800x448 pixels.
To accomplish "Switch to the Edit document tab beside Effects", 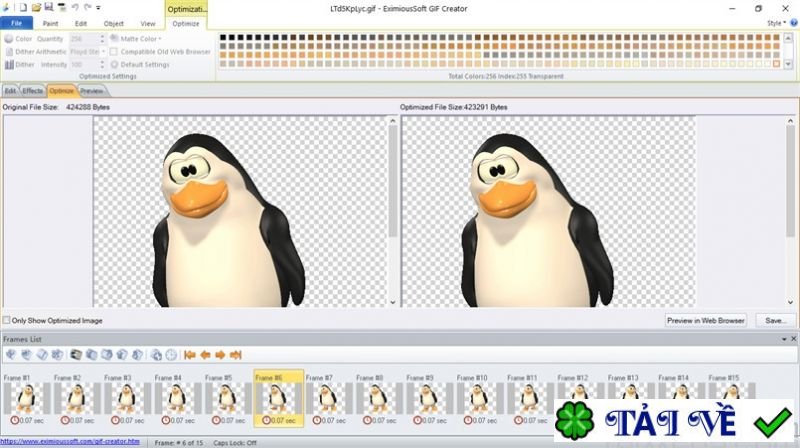I will [x=10, y=91].
